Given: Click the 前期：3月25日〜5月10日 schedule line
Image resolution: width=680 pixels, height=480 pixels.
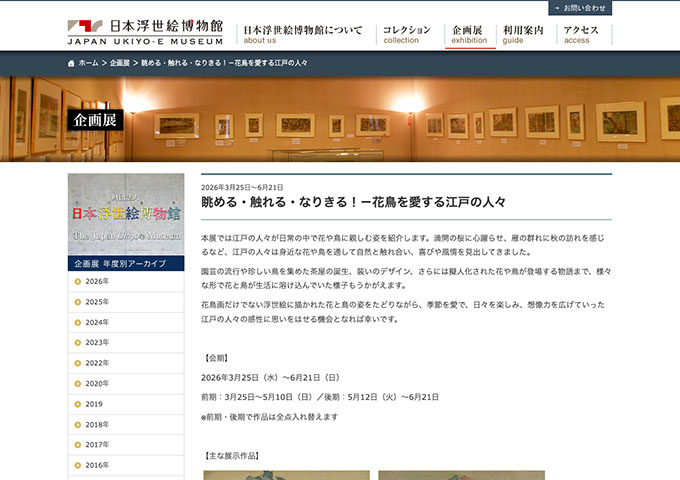Looking at the screenshot, I should (x=320, y=397).
